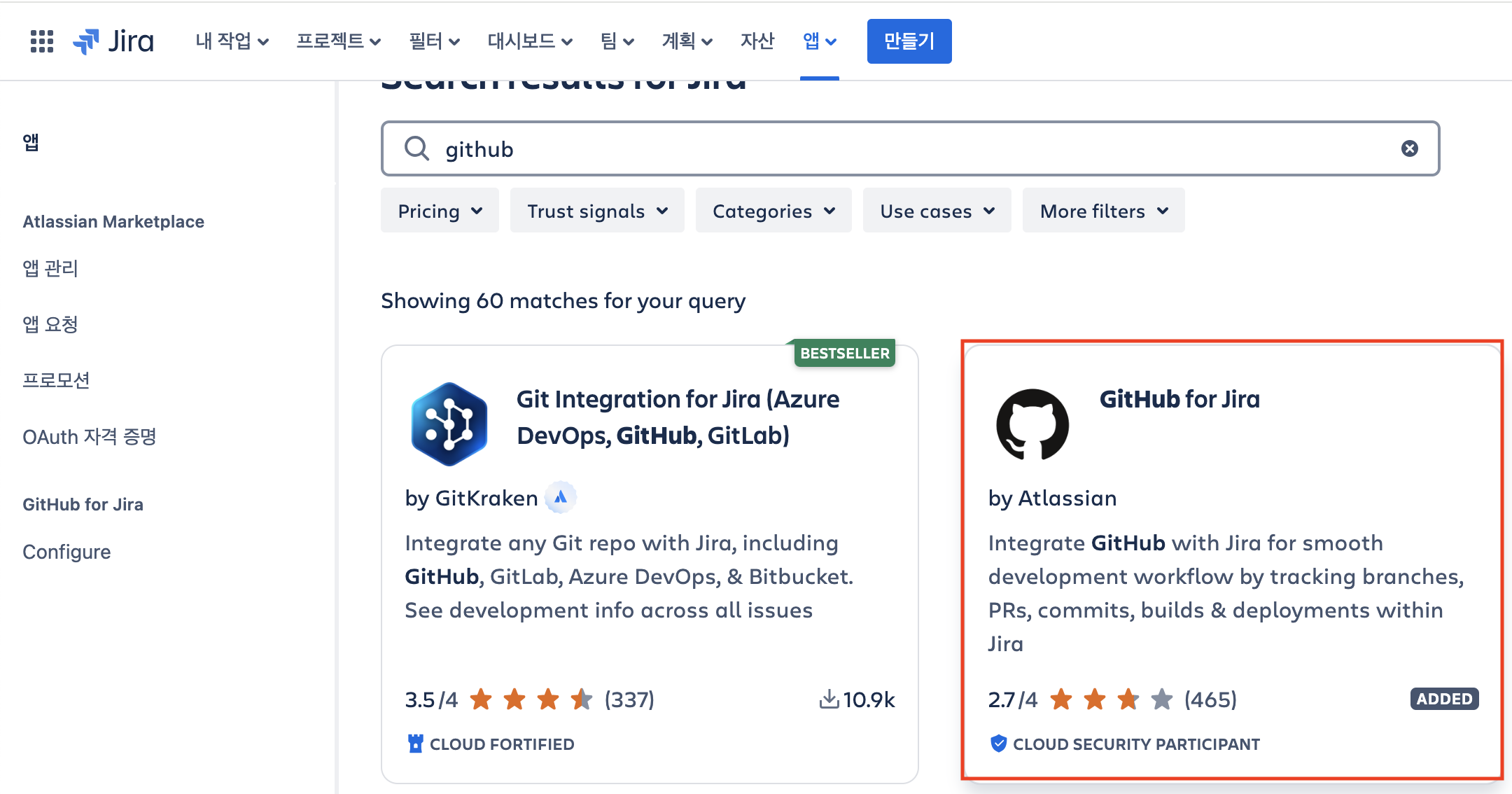
Task: Click the BESTSELLER badge
Action: tap(844, 353)
